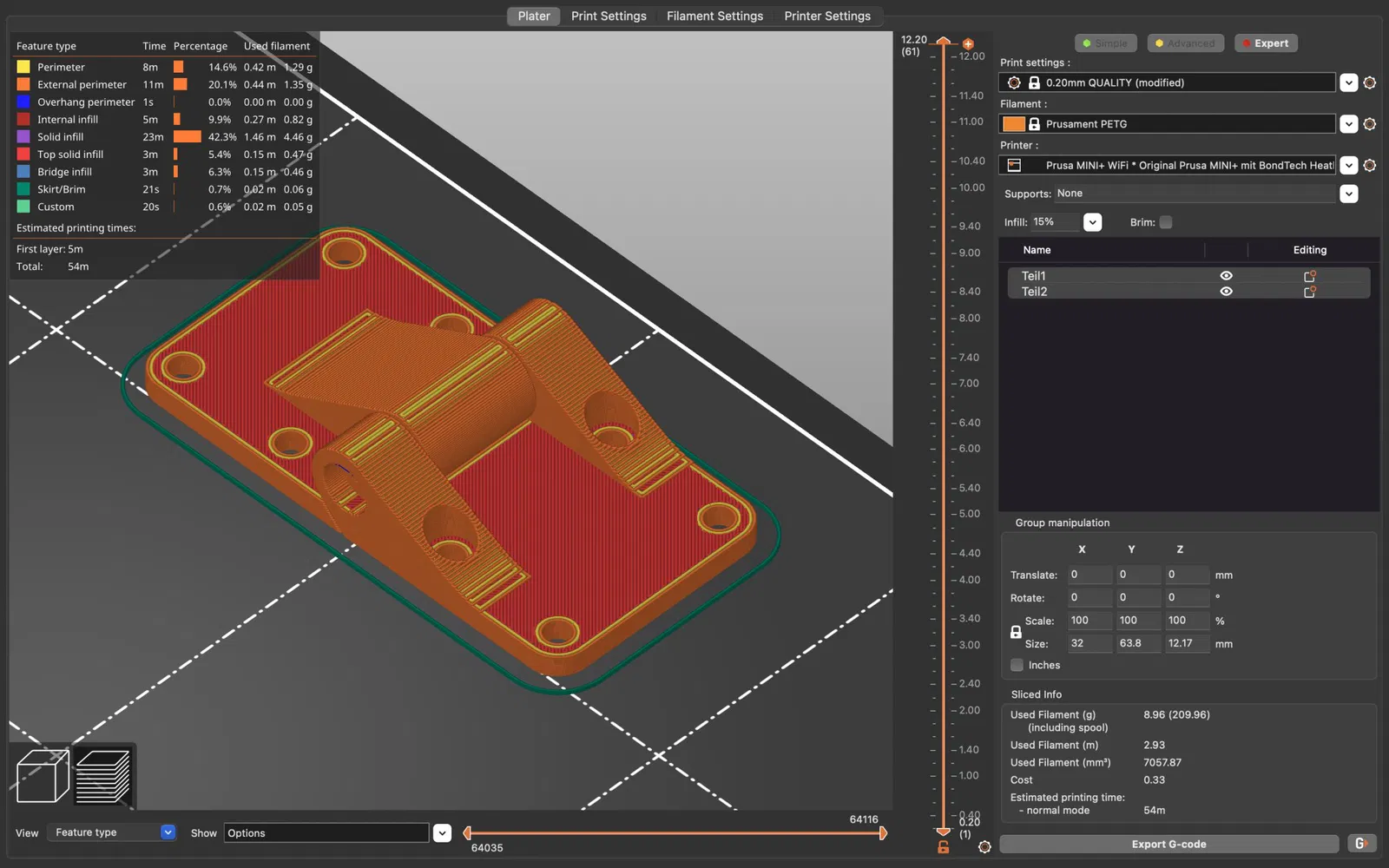Hide Teil1 using its eye icon
Image resolution: width=1389 pixels, height=868 pixels.
coord(1226,276)
